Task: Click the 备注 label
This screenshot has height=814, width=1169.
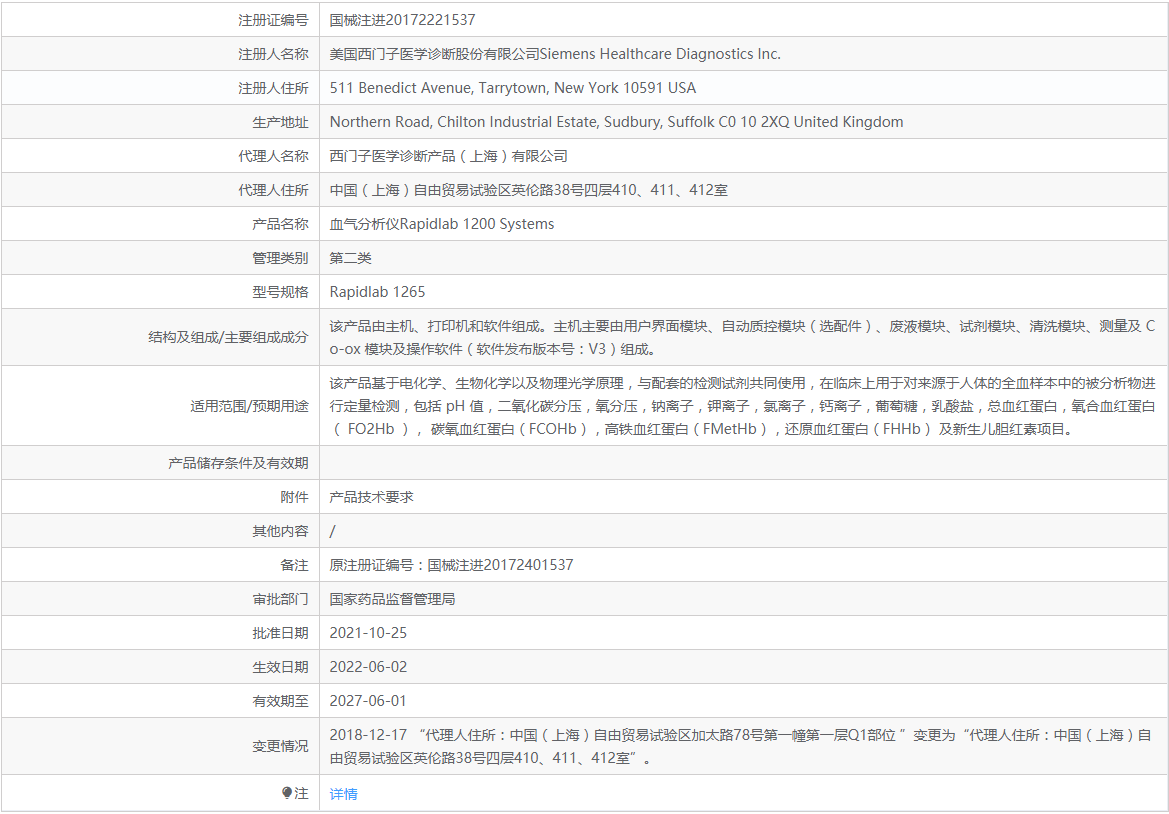Action: (x=294, y=565)
